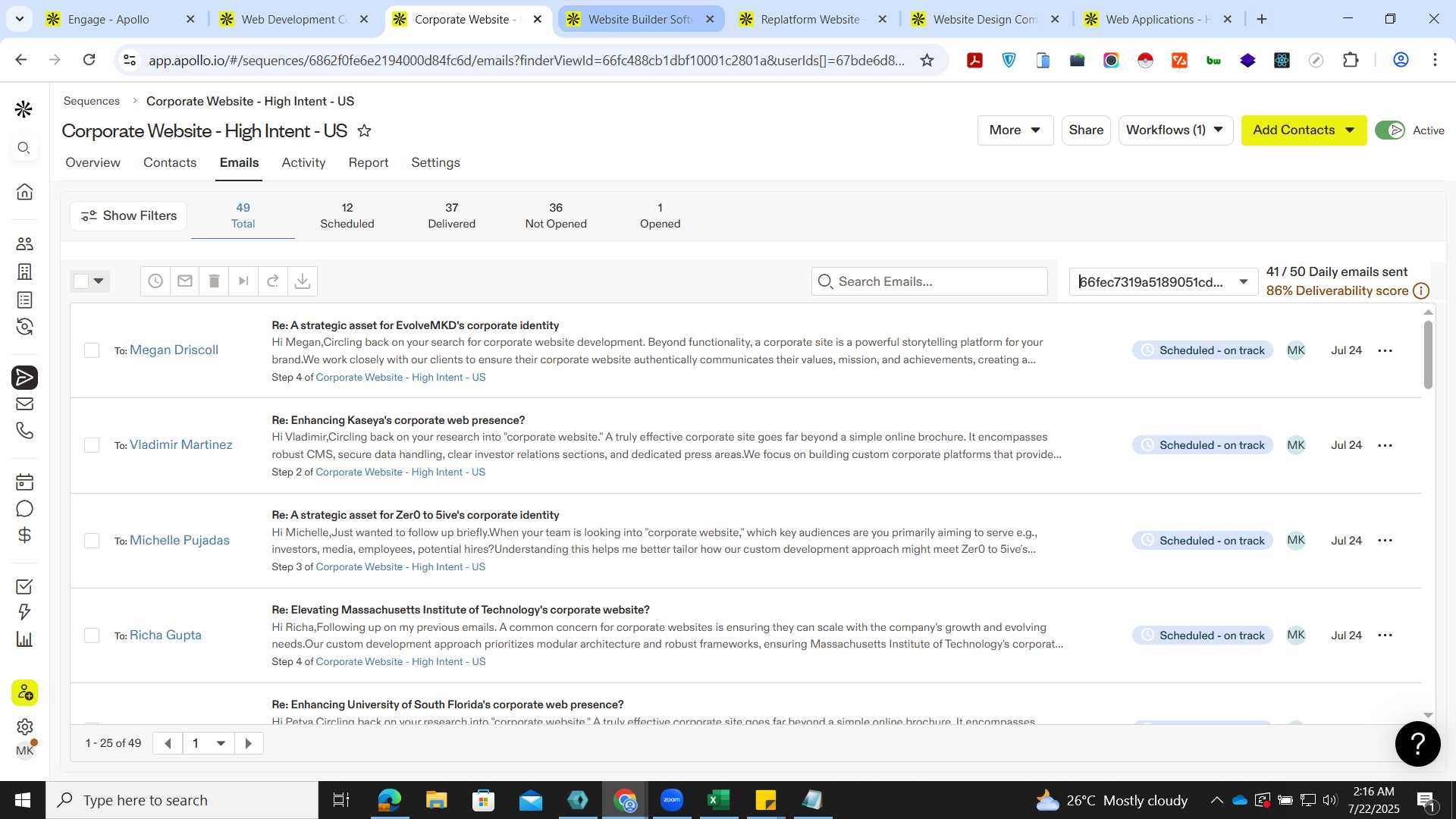This screenshot has width=1456, height=819.
Task: Open the Sequences breadcrumb link
Action: tap(92, 101)
